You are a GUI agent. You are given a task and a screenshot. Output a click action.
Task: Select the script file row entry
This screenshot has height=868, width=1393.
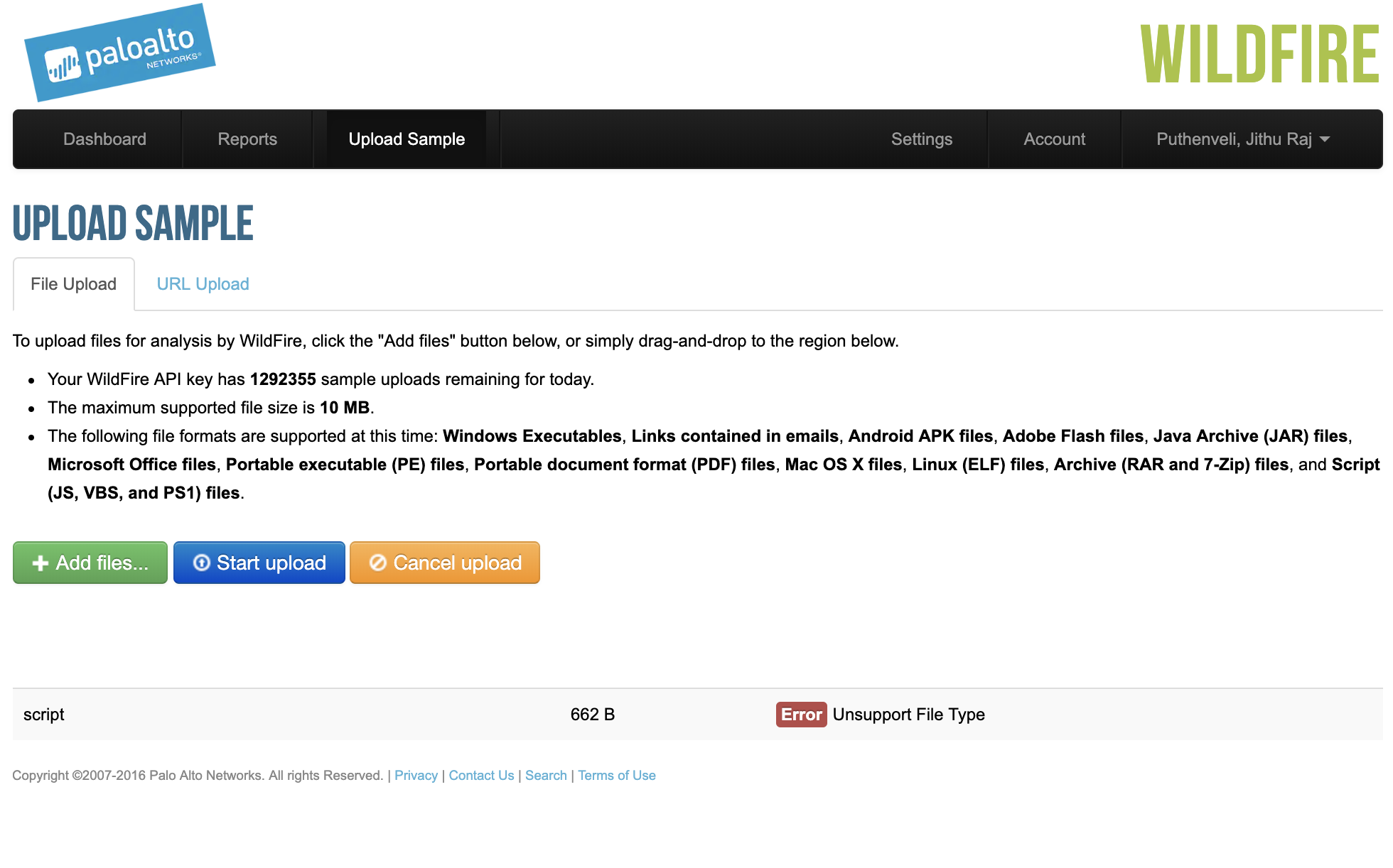point(44,715)
